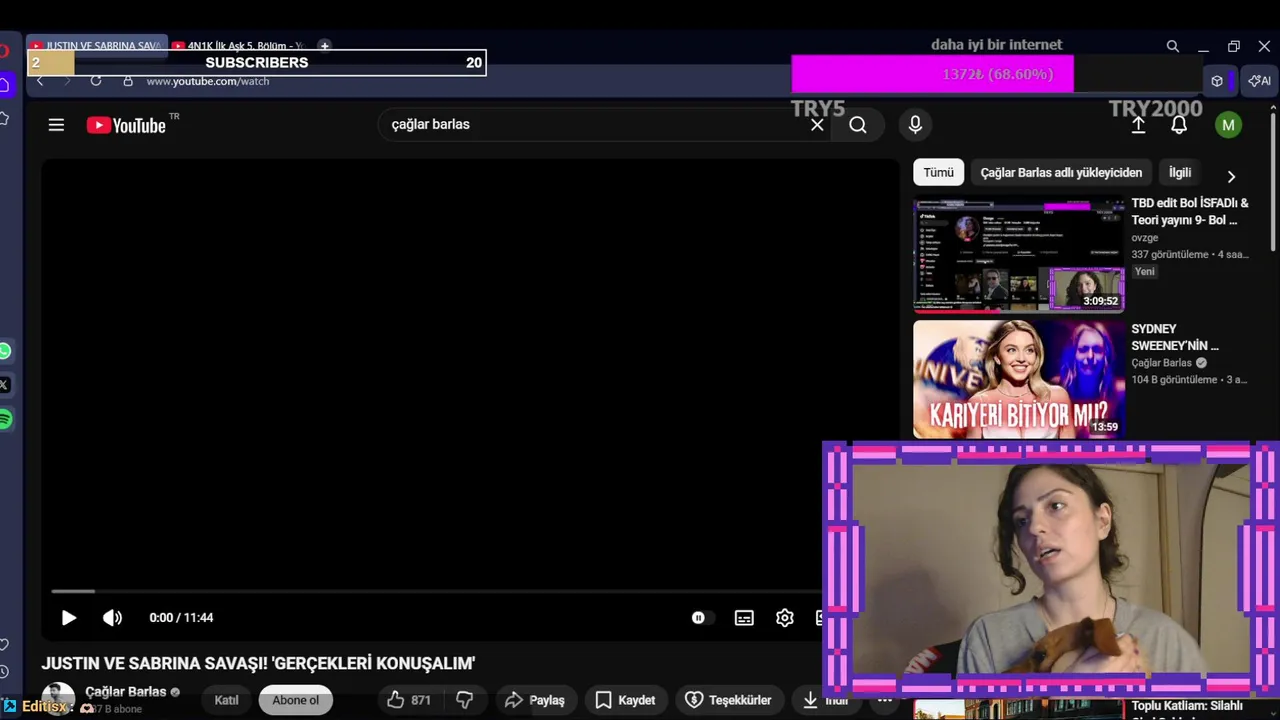Image resolution: width=1280 pixels, height=720 pixels.
Task: Subscribe with Abone ol button
Action: click(x=295, y=700)
